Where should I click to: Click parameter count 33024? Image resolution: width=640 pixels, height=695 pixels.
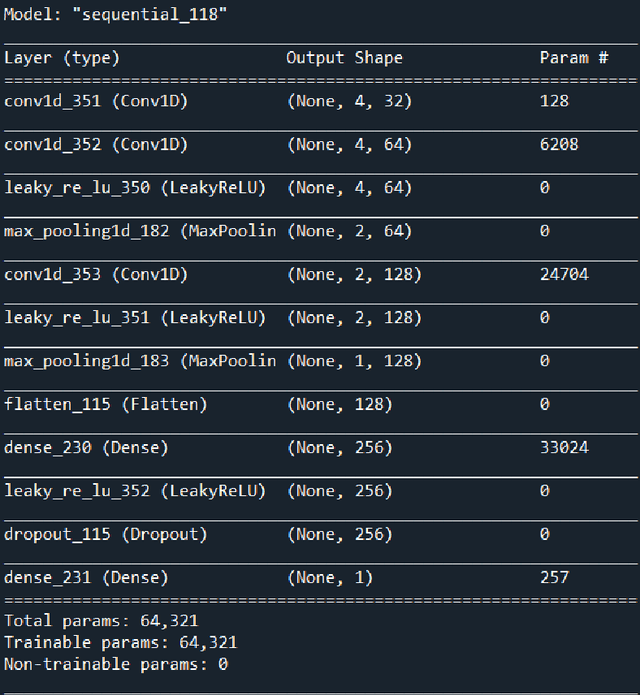[564, 447]
